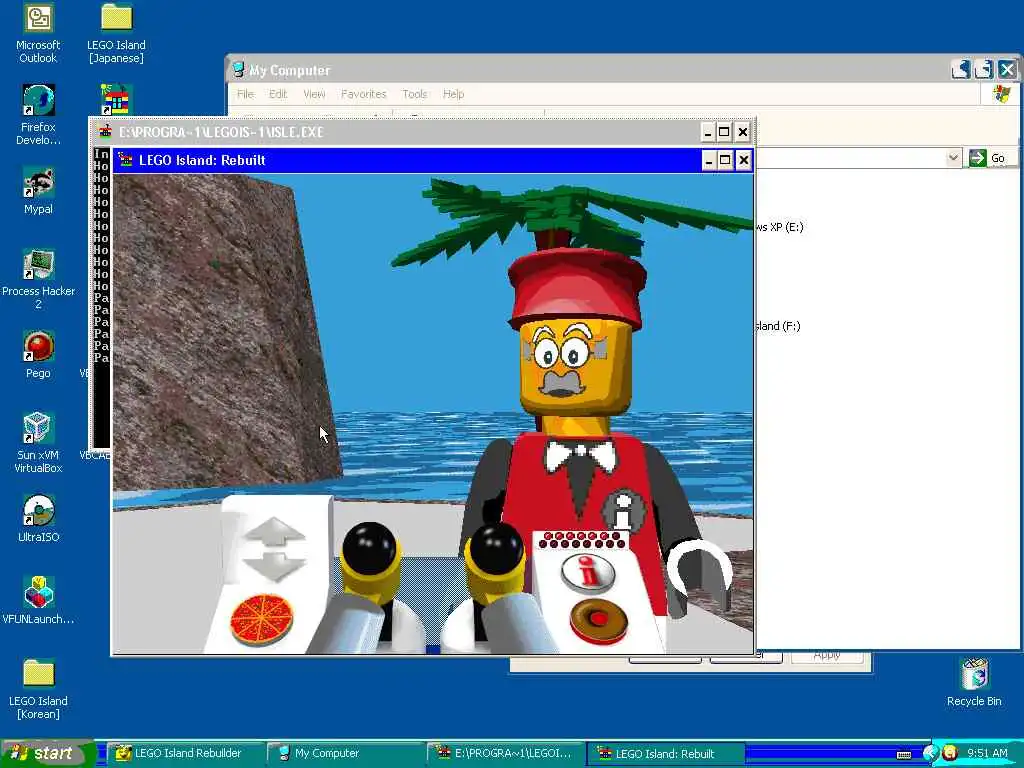Minimize the ISLE.EXE console window
1024x768 pixels.
tap(708, 132)
